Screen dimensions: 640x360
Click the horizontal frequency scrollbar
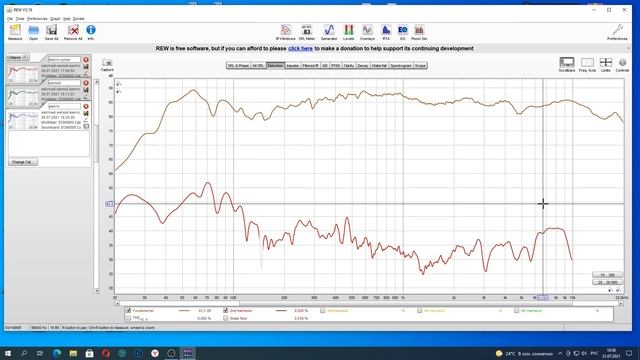[x=369, y=303]
